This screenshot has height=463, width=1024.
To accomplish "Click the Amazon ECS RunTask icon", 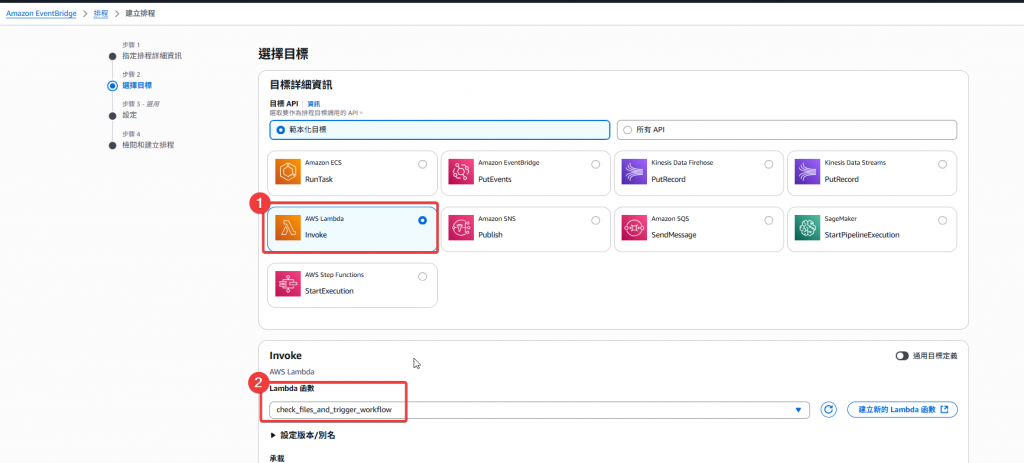I will pos(288,172).
